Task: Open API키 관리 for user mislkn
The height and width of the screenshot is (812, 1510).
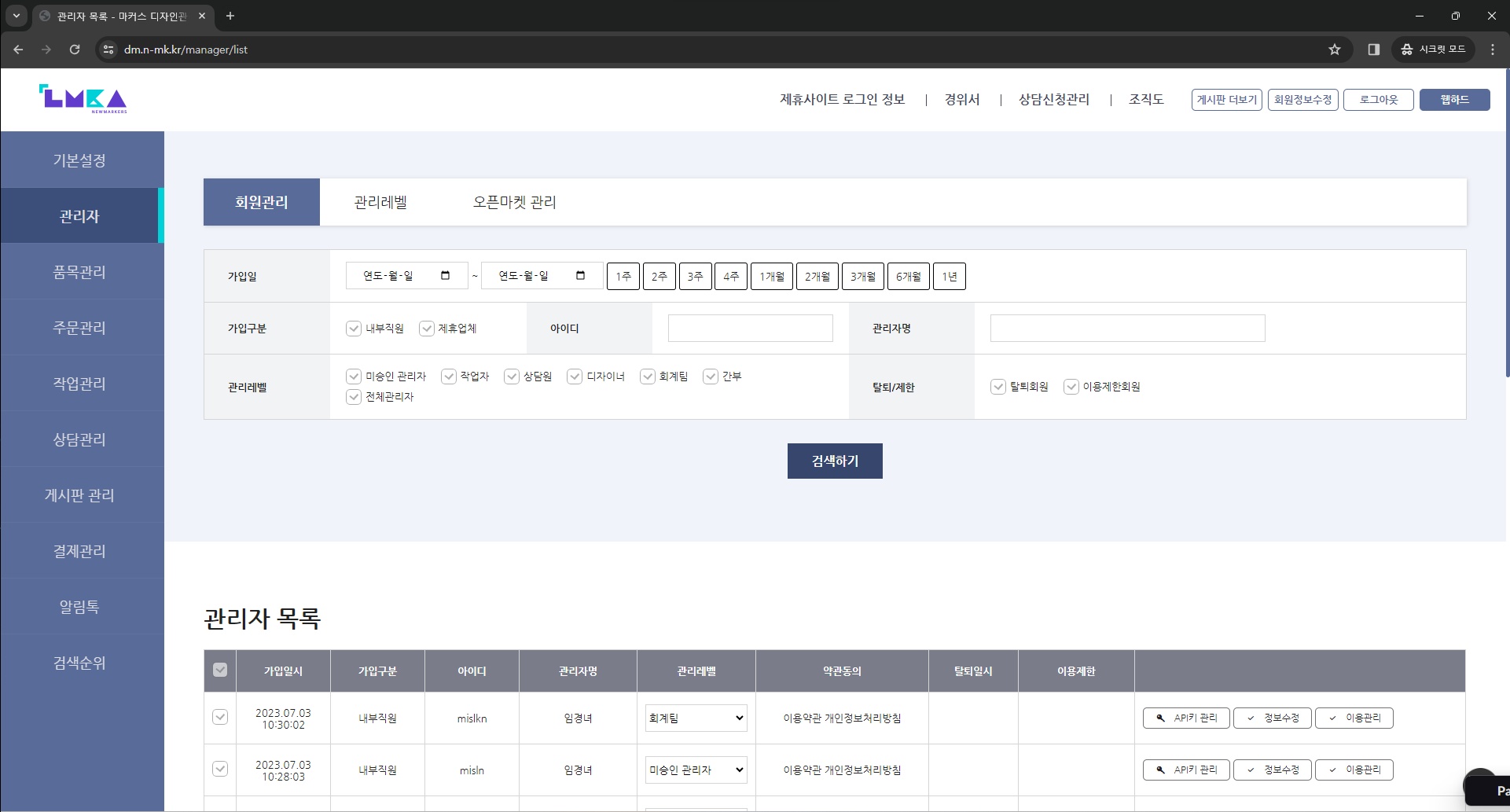Action: pyautogui.click(x=1186, y=718)
